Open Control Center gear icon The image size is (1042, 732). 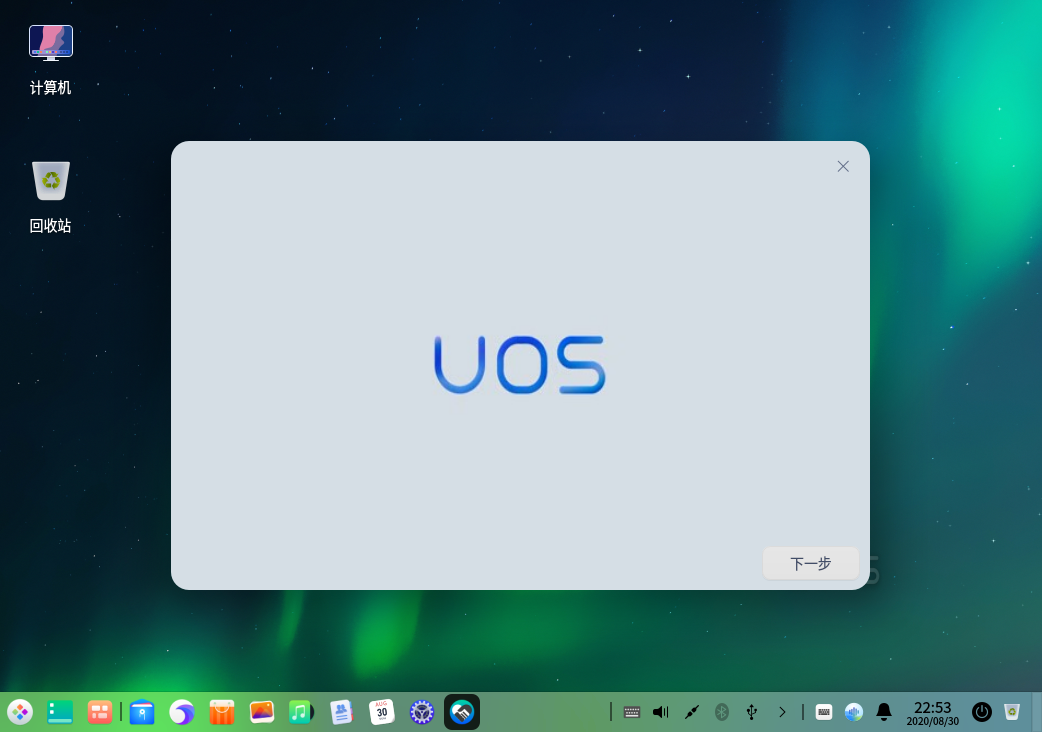421,712
